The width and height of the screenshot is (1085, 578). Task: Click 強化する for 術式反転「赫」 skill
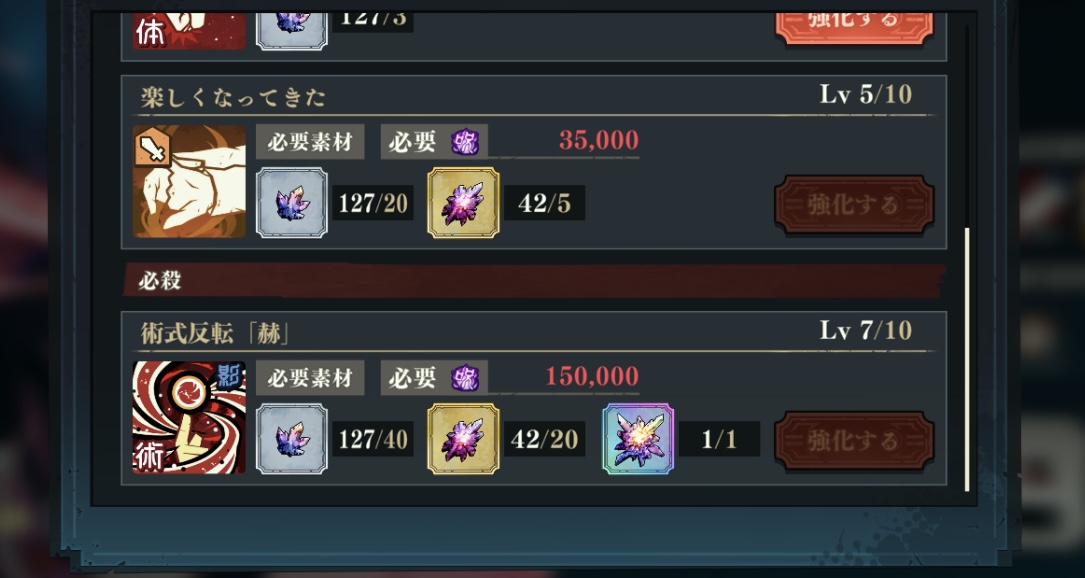854,440
